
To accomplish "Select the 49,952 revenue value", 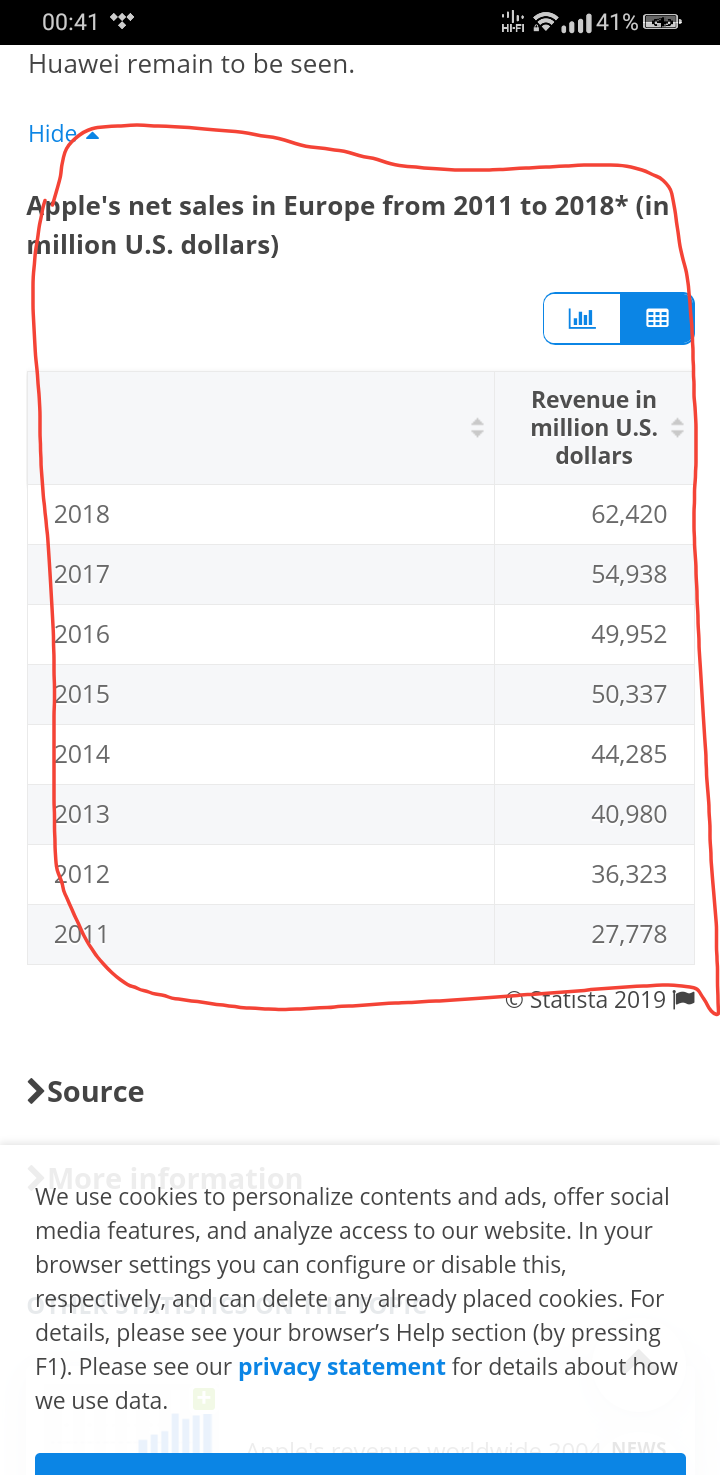I will 629,635.
